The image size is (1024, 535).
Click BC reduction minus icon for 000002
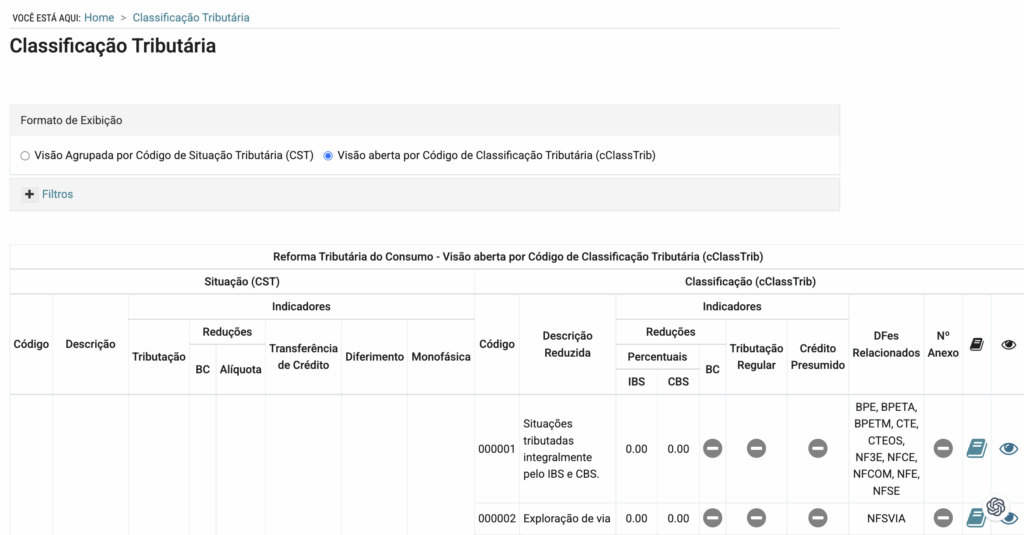(712, 518)
